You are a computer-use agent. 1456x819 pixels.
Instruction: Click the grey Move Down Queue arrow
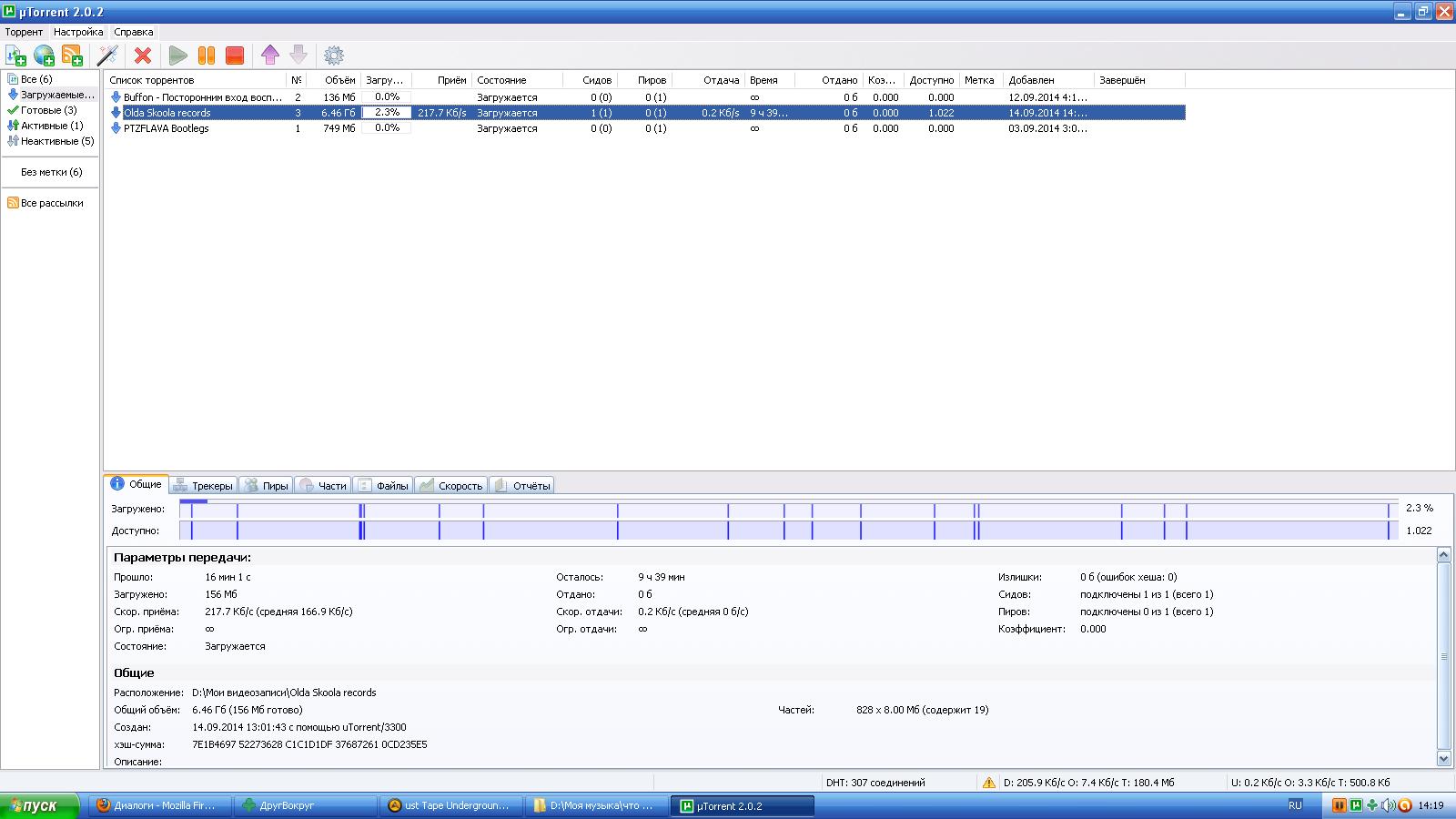point(298,56)
